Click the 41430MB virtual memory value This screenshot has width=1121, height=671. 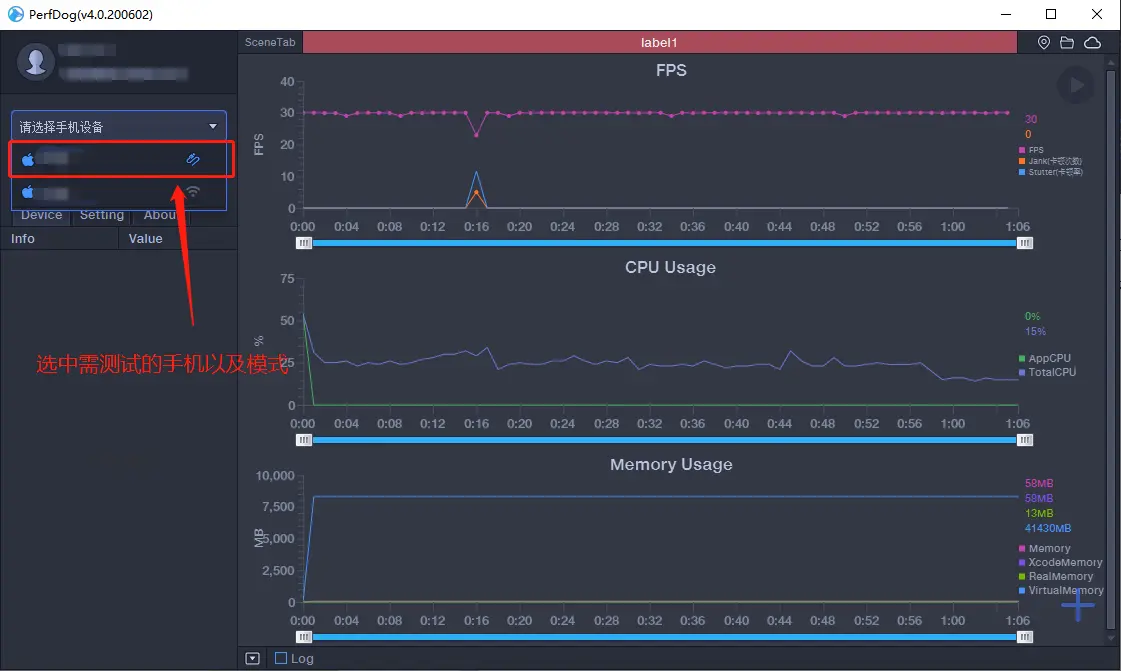[1047, 528]
